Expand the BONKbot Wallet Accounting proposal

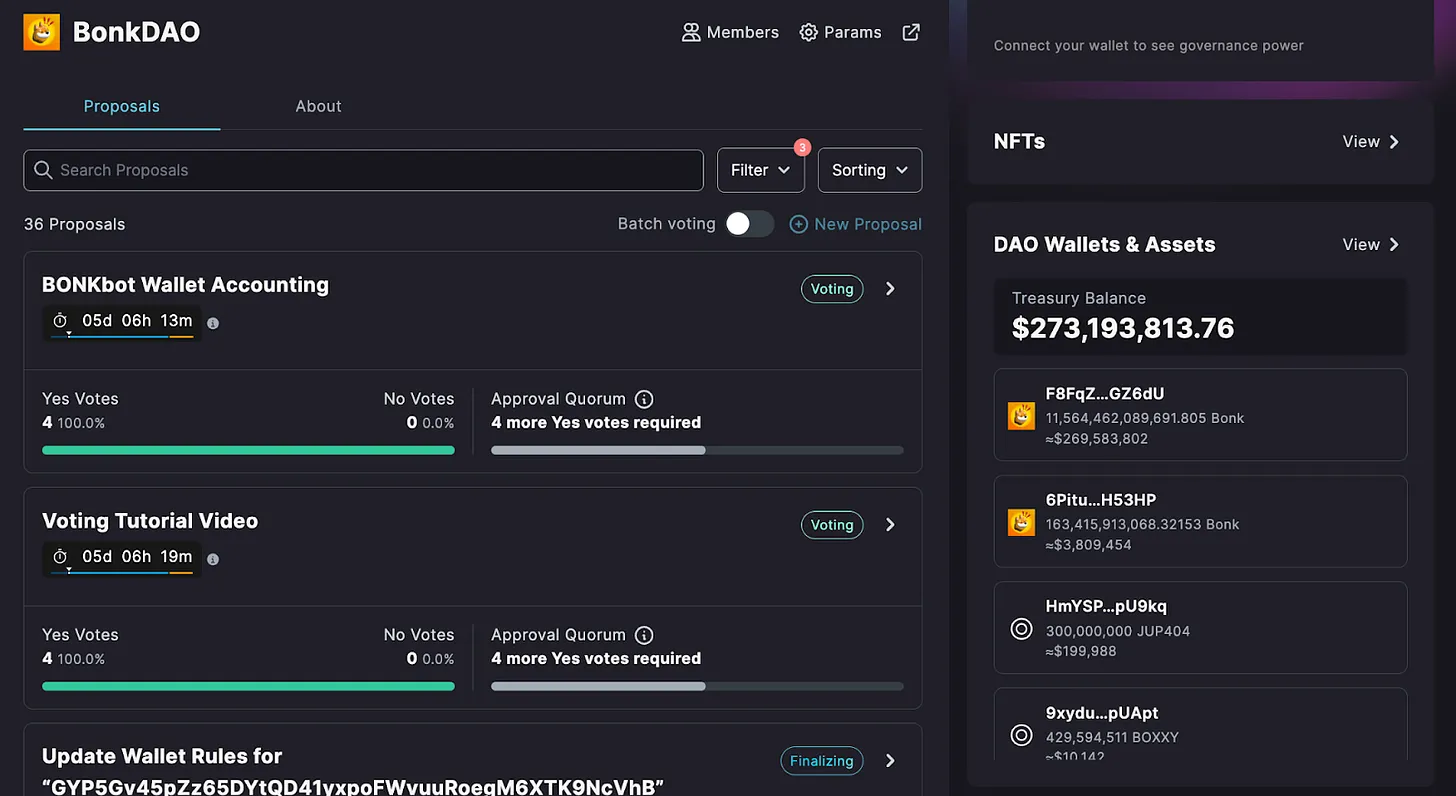[890, 288]
